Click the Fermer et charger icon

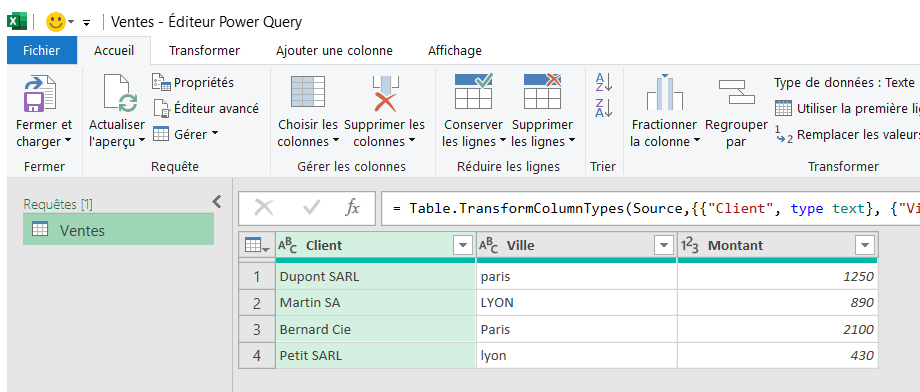(40, 93)
